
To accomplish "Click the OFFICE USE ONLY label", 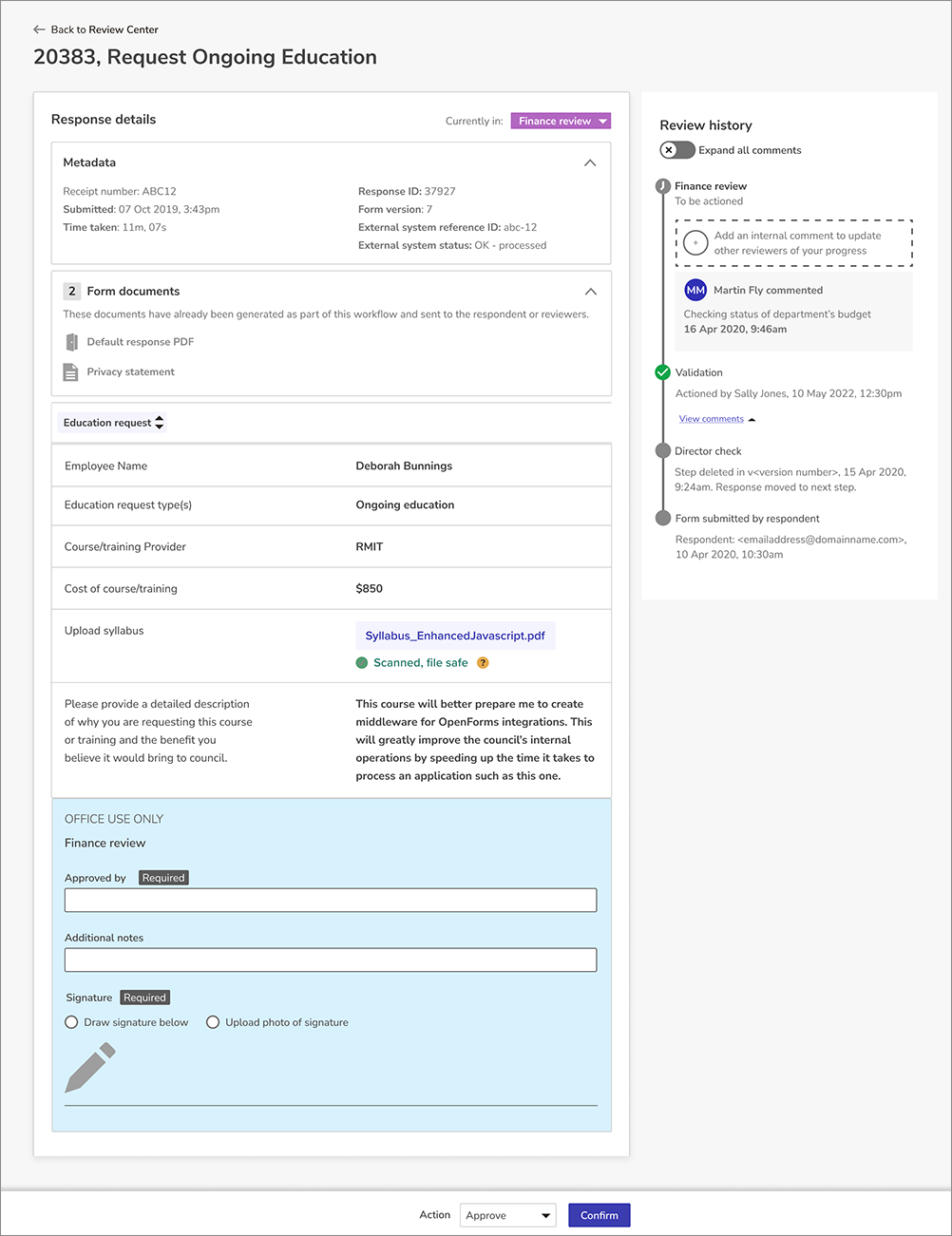I will pyautogui.click(x=114, y=819).
